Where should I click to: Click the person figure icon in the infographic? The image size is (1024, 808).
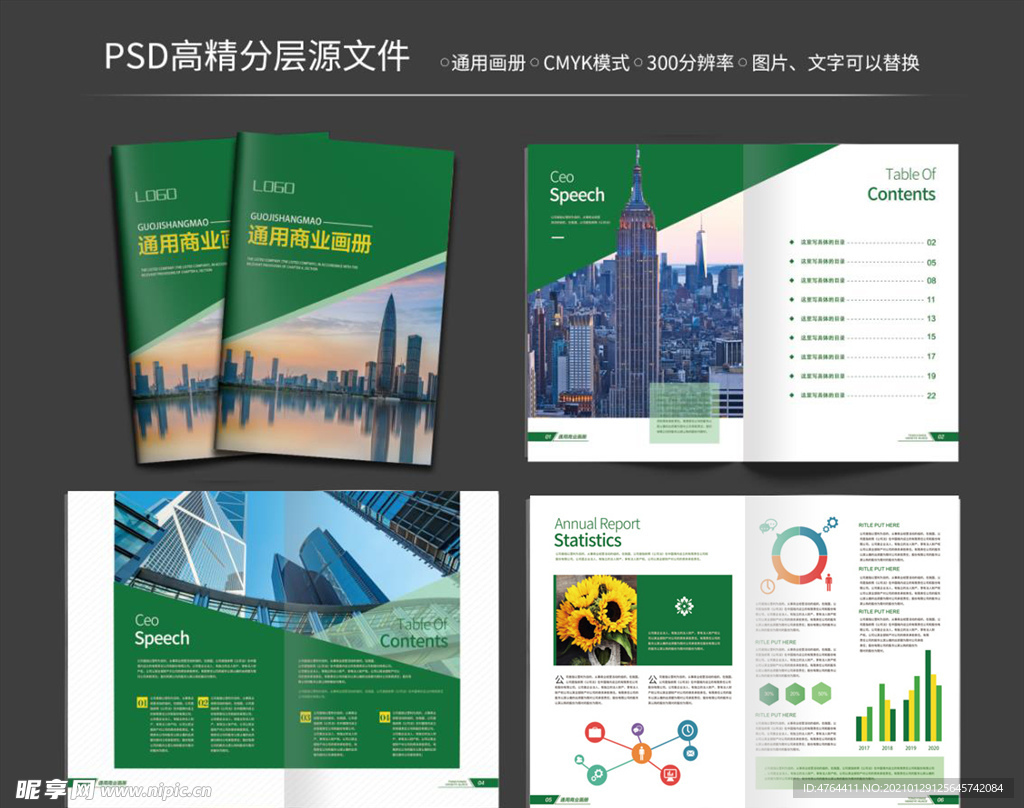[829, 582]
